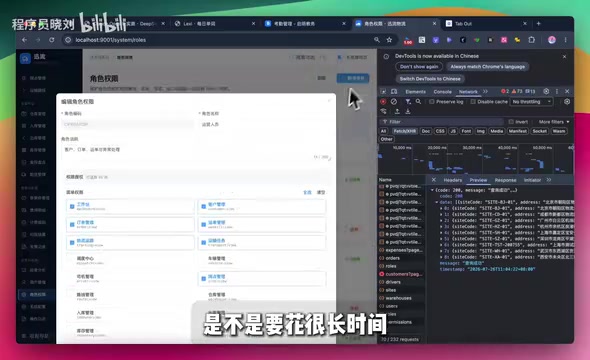Viewport: 590px width, 360px height.
Task: Click Switch DevTools to Chinese
Action: 430,79
